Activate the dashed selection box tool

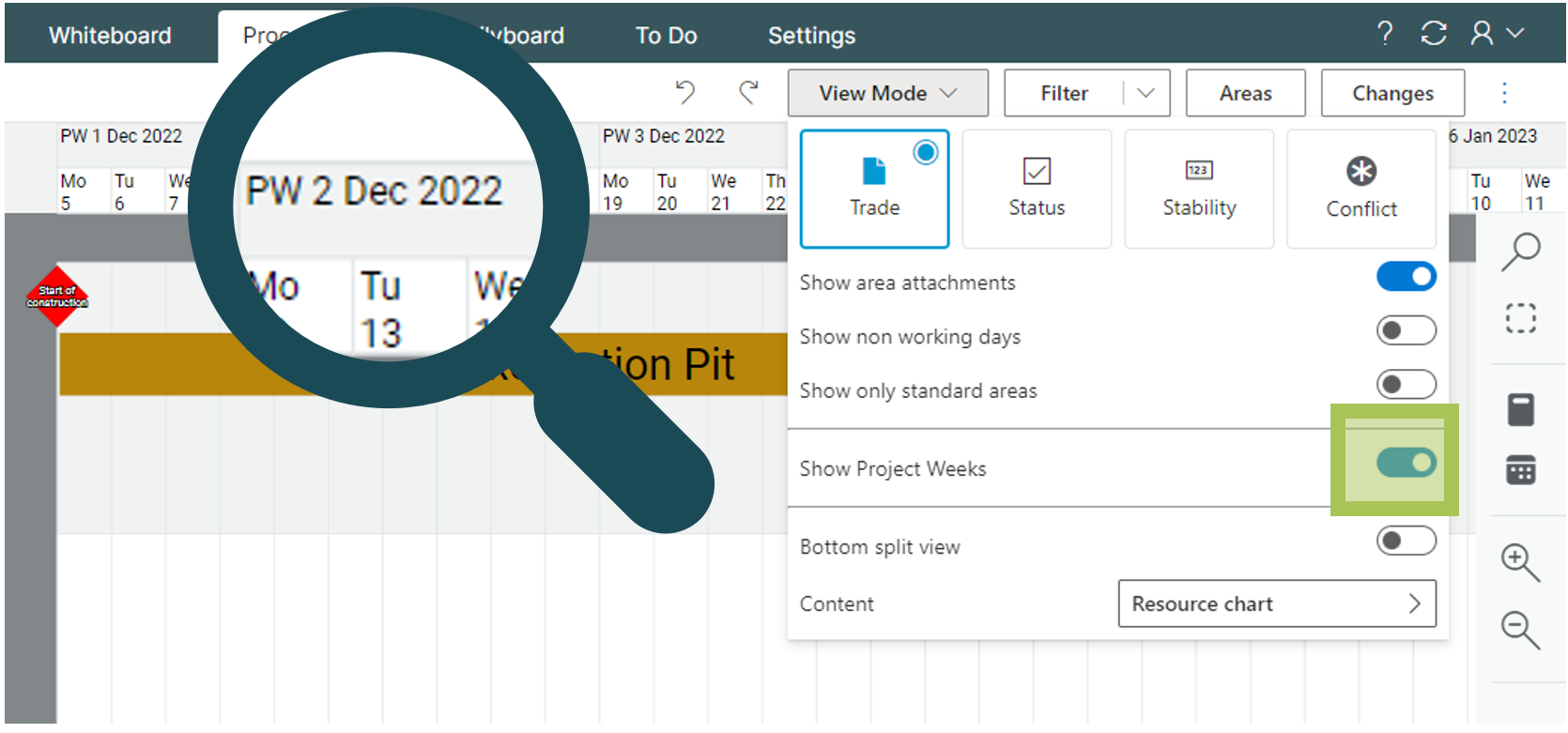pyautogui.click(x=1520, y=318)
